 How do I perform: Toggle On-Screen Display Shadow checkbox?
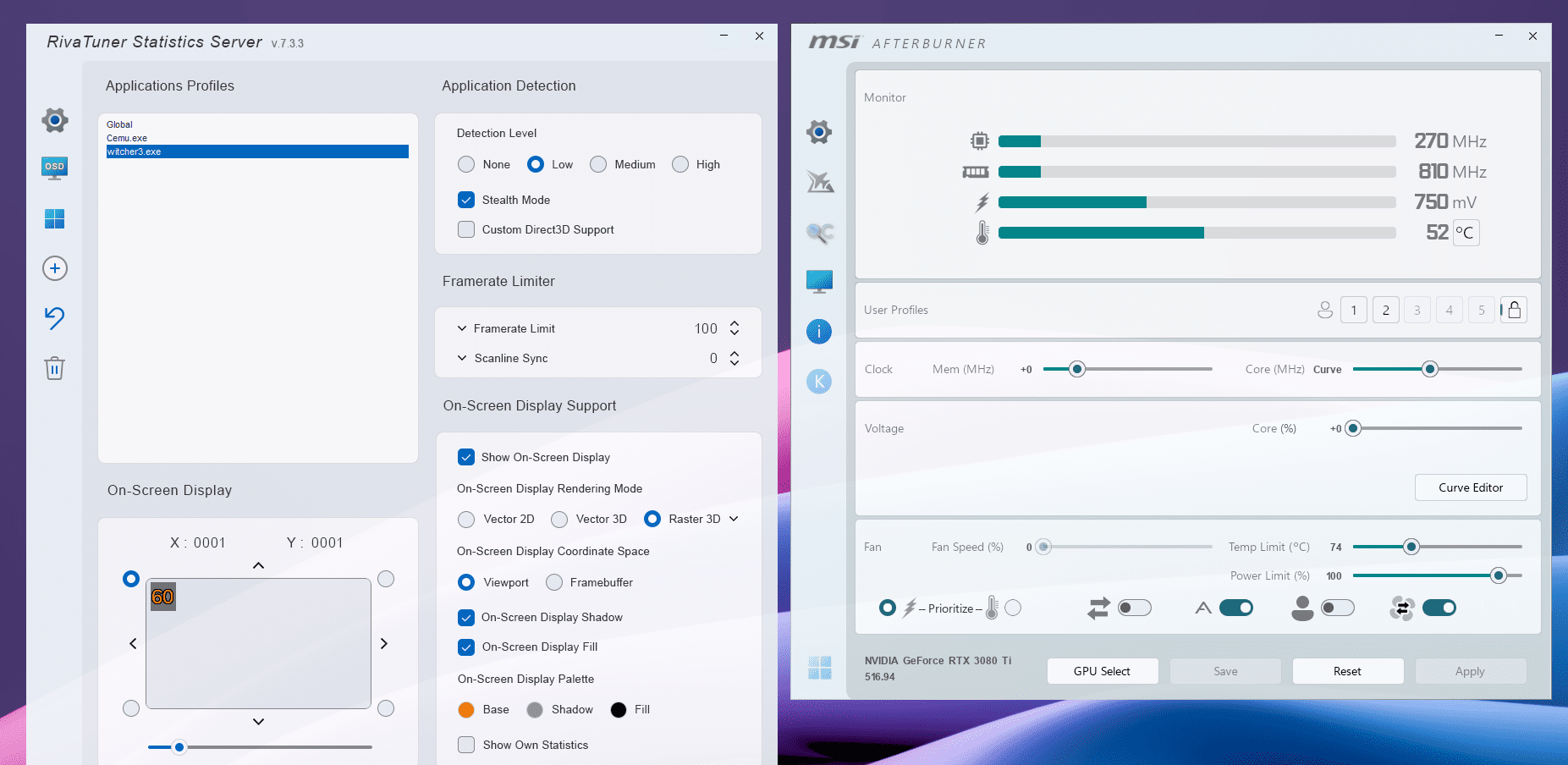click(466, 617)
